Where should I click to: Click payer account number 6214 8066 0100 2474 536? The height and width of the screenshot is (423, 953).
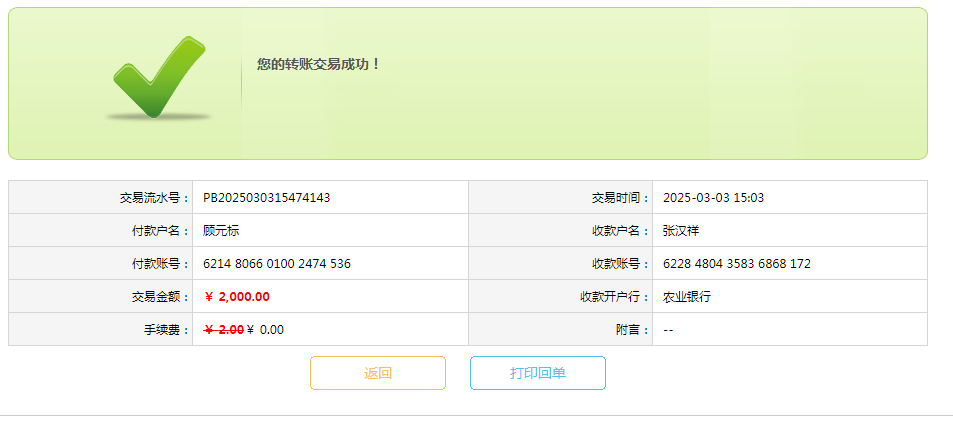pos(277,264)
